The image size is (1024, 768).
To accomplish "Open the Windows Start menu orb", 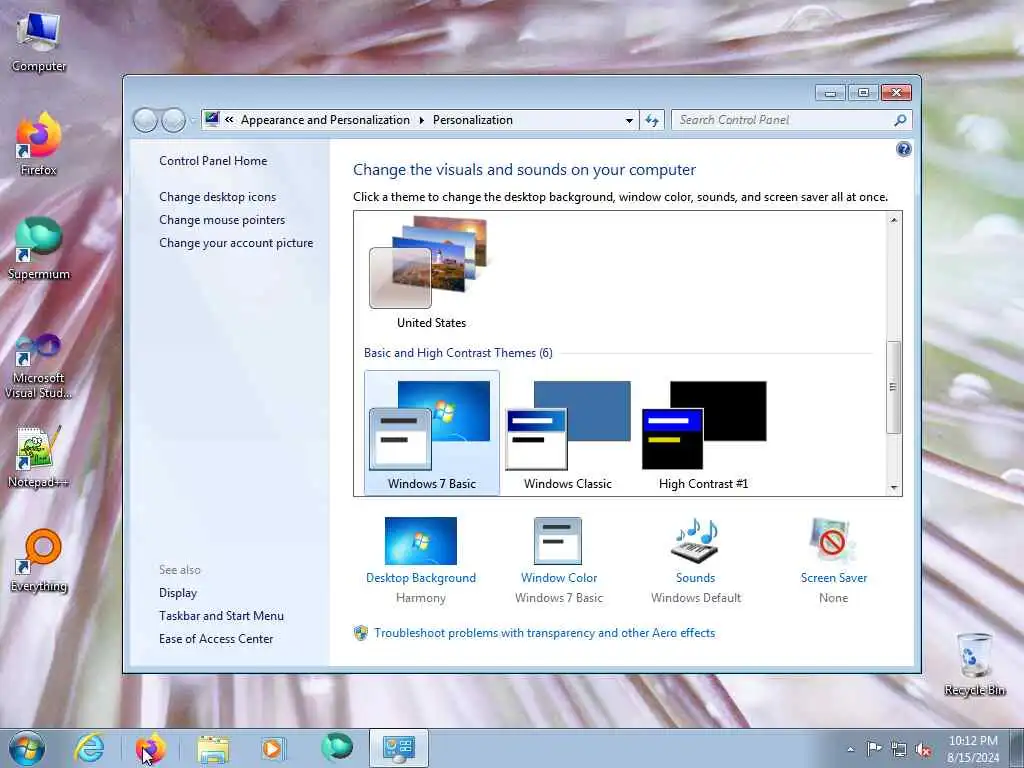I will click(x=27, y=748).
